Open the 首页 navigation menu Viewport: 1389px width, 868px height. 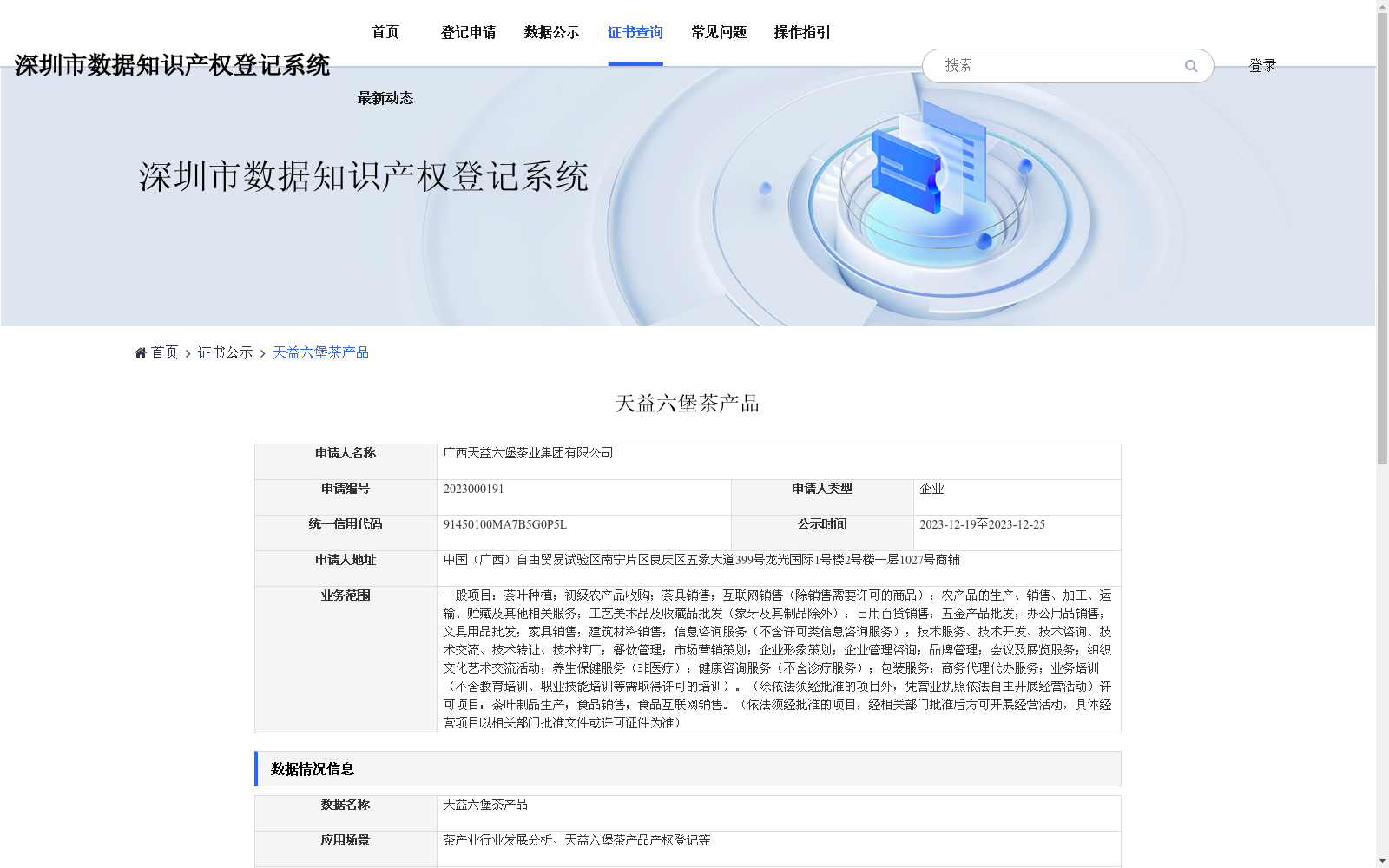385,32
